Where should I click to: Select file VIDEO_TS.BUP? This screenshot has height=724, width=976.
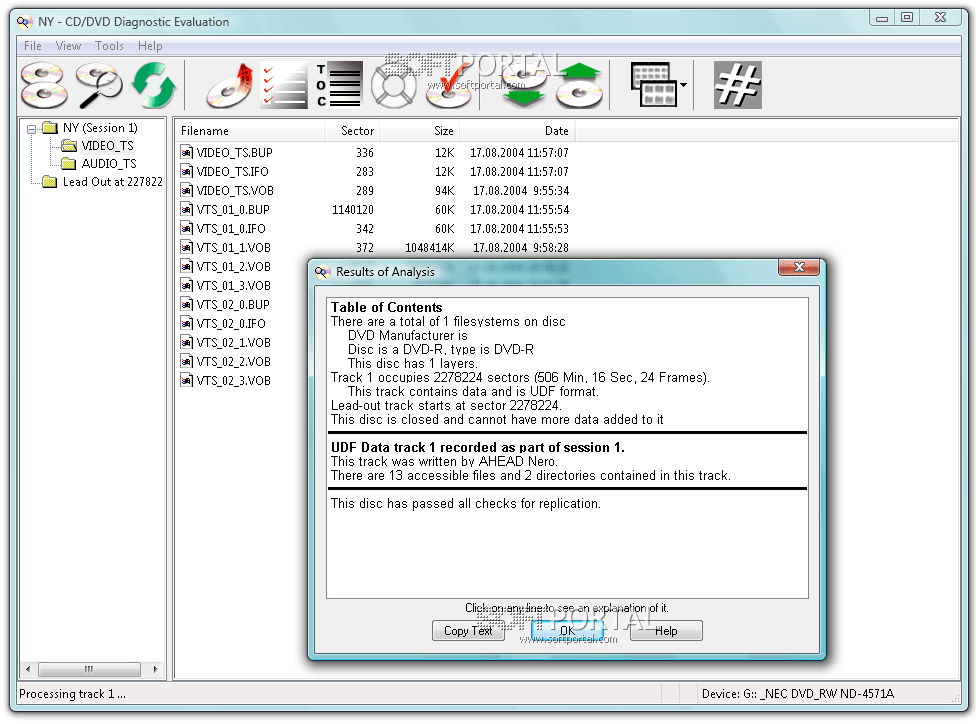(x=235, y=153)
